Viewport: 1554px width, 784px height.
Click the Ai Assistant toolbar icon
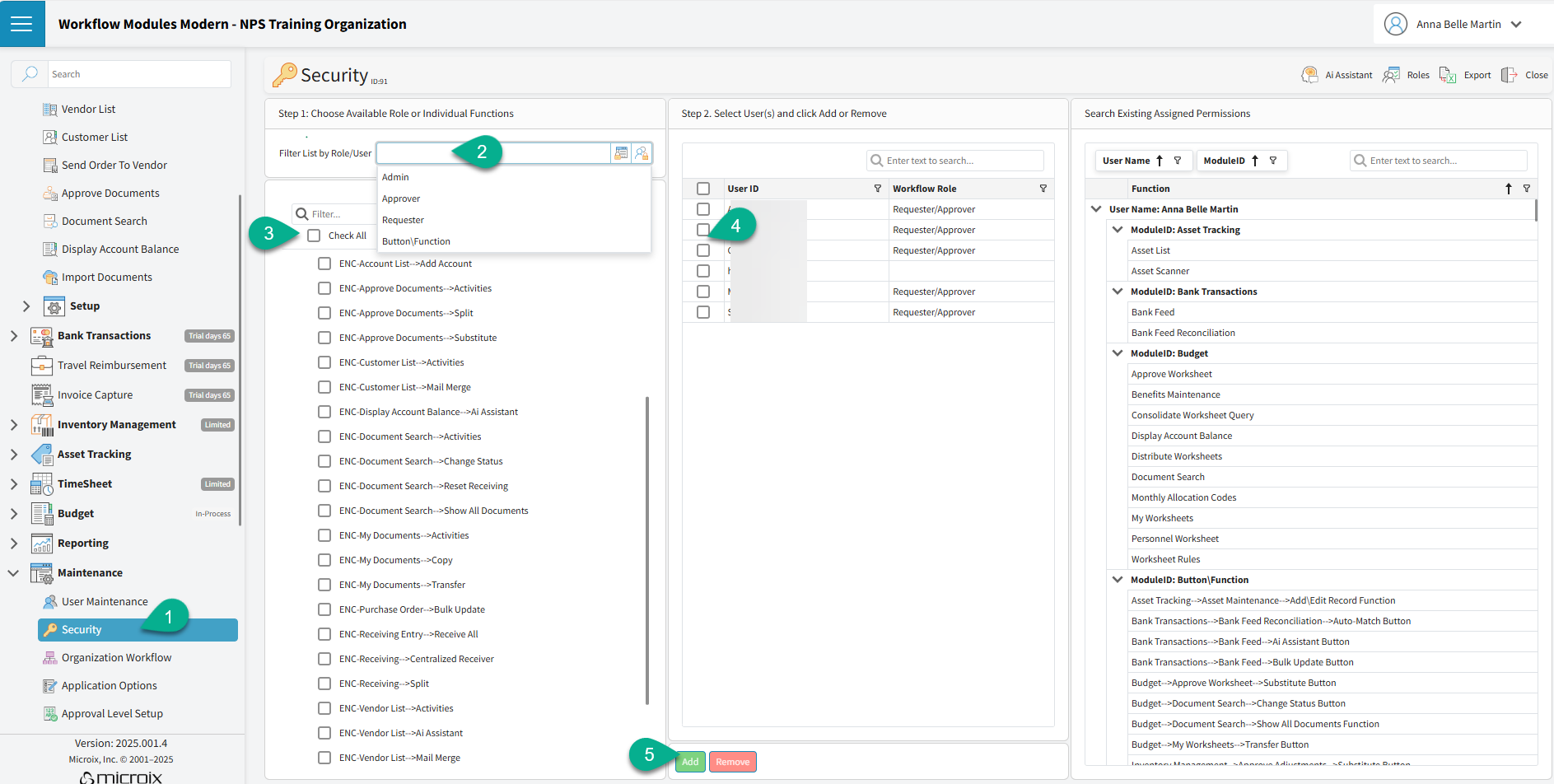click(x=1309, y=75)
